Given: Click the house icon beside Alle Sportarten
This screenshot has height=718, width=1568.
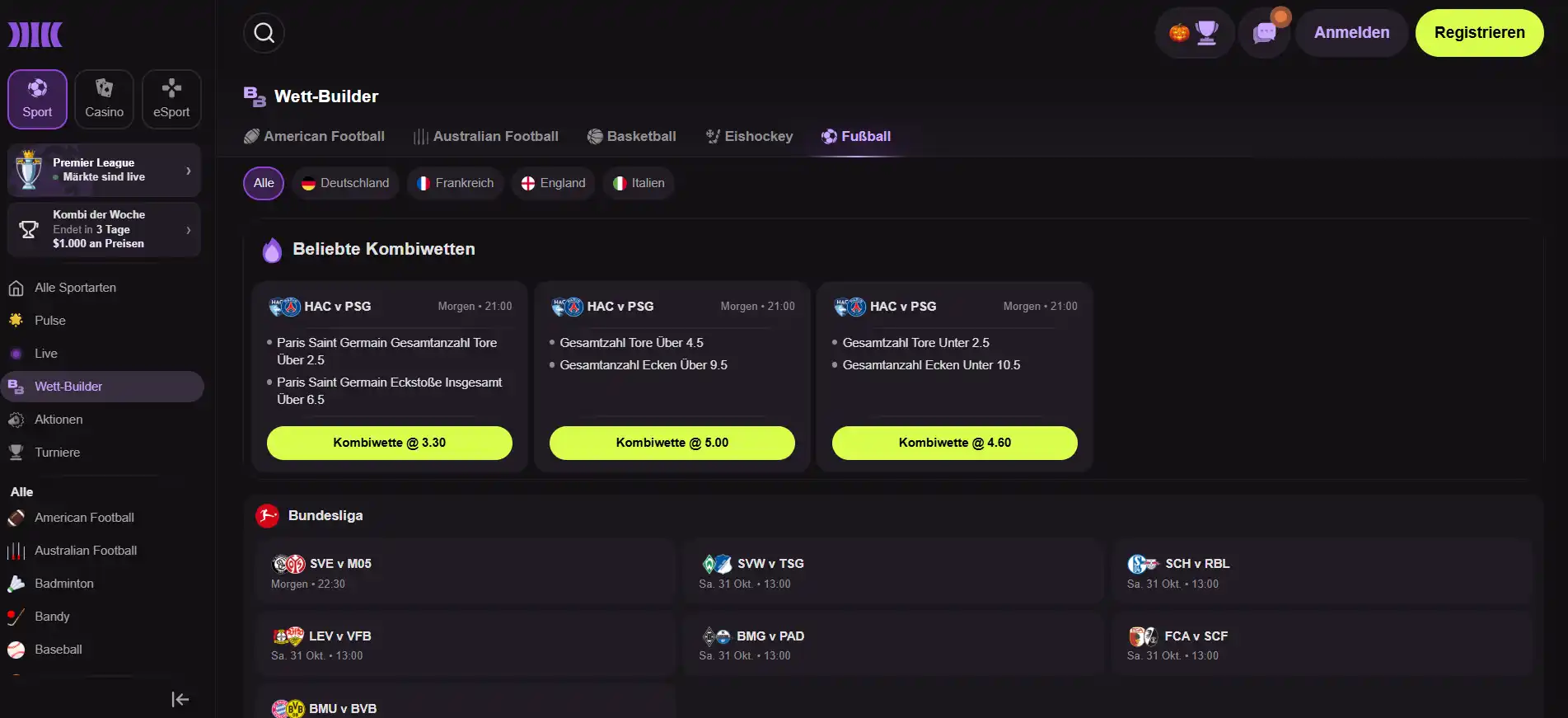Looking at the screenshot, I should pyautogui.click(x=16, y=288).
